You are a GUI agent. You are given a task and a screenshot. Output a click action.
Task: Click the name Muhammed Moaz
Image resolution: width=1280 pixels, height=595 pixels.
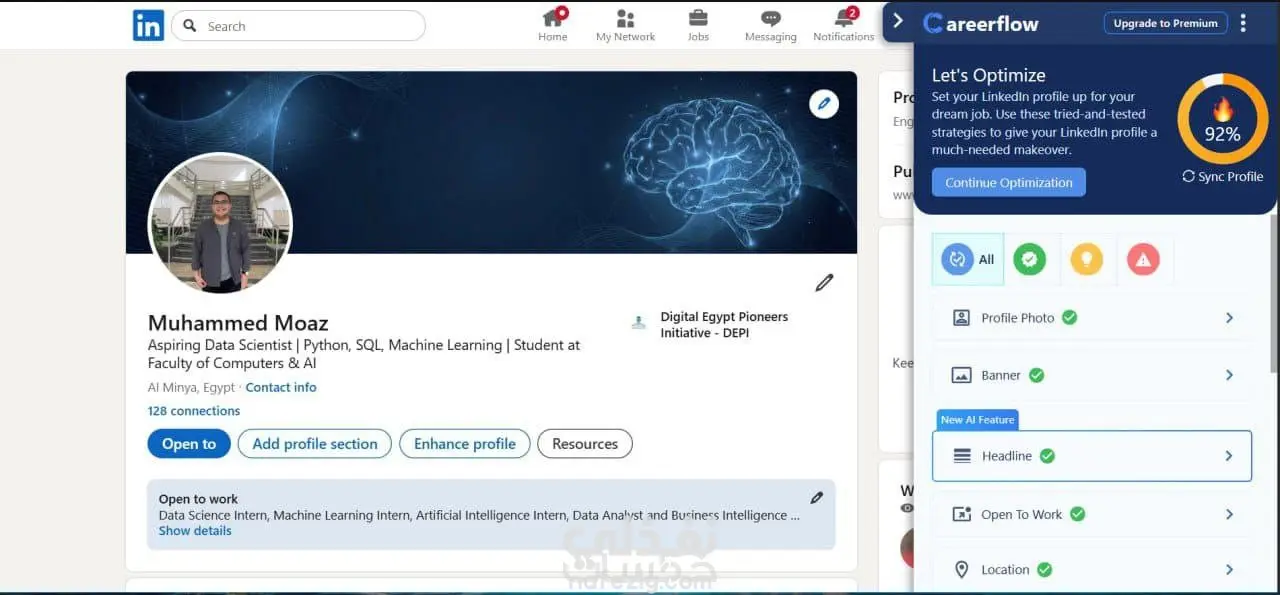[x=238, y=323]
